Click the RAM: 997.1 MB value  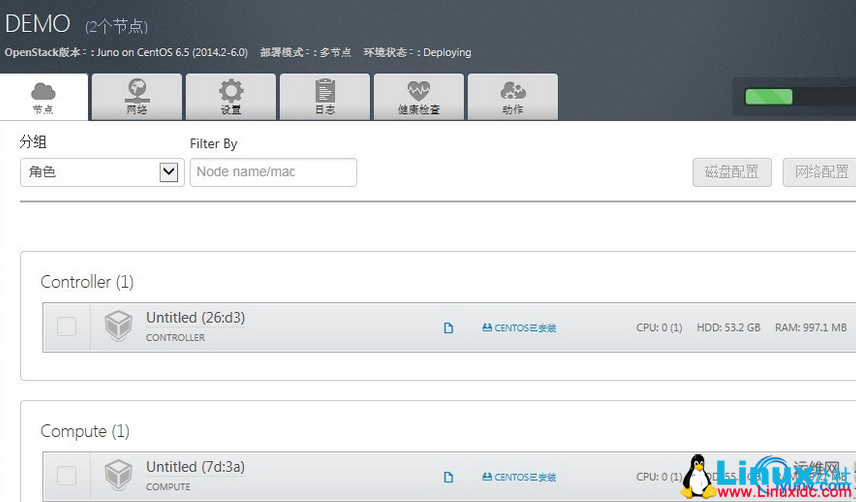pos(811,327)
